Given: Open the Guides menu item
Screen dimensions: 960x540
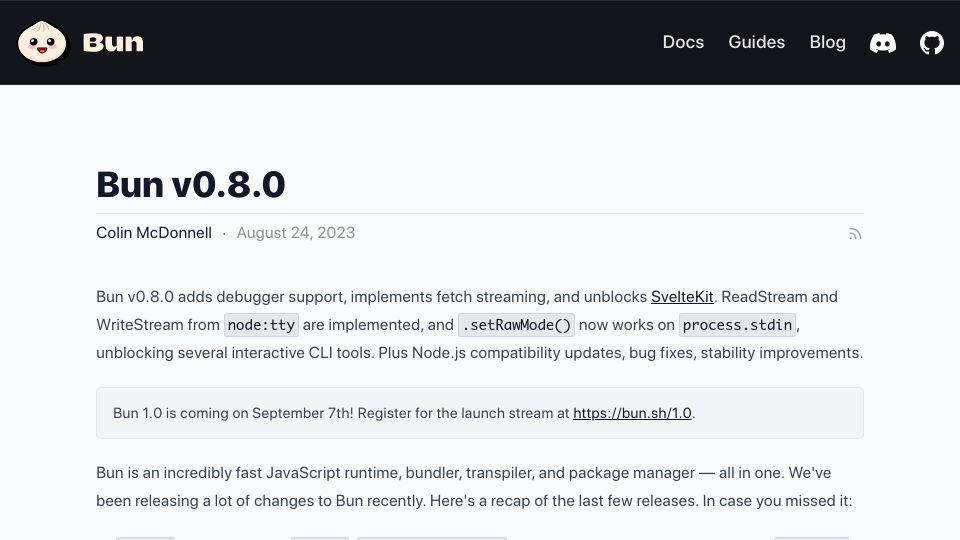Looking at the screenshot, I should tap(757, 42).
